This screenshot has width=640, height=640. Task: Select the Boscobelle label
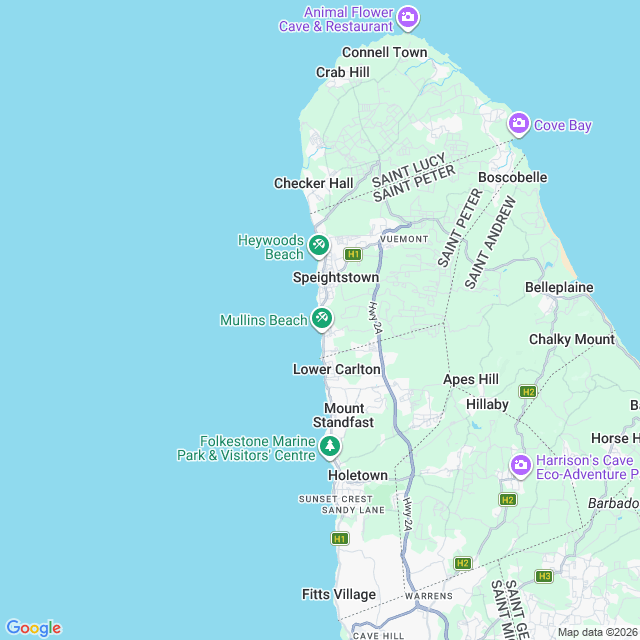[513, 177]
